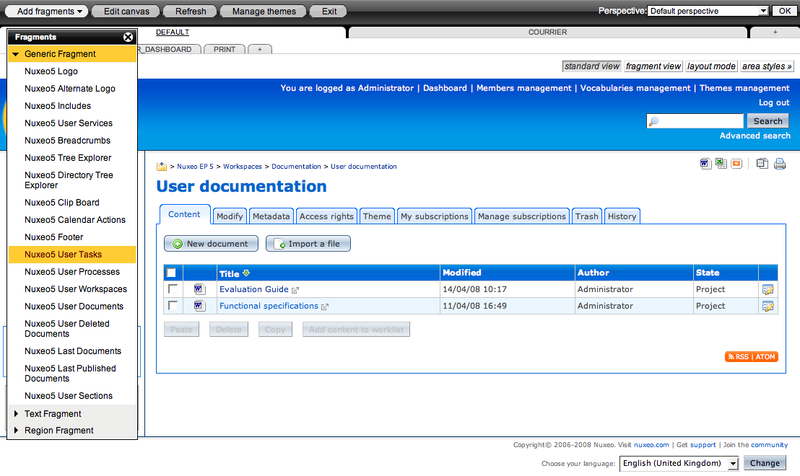Click the New document button

[211, 244]
